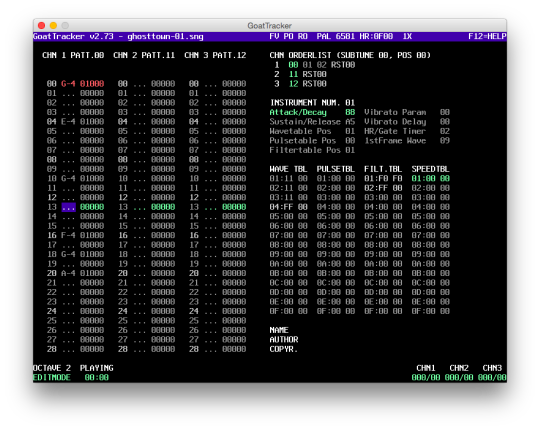Click the G-4 note at row 00 of channel 1
Viewport: 540px width, 430px height.
point(68,84)
